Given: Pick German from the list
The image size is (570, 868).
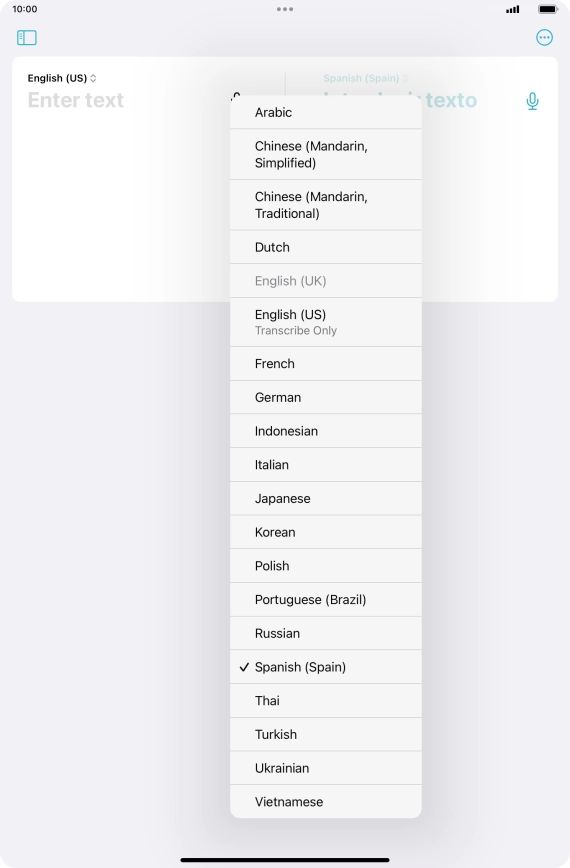Looking at the screenshot, I should point(326,397).
